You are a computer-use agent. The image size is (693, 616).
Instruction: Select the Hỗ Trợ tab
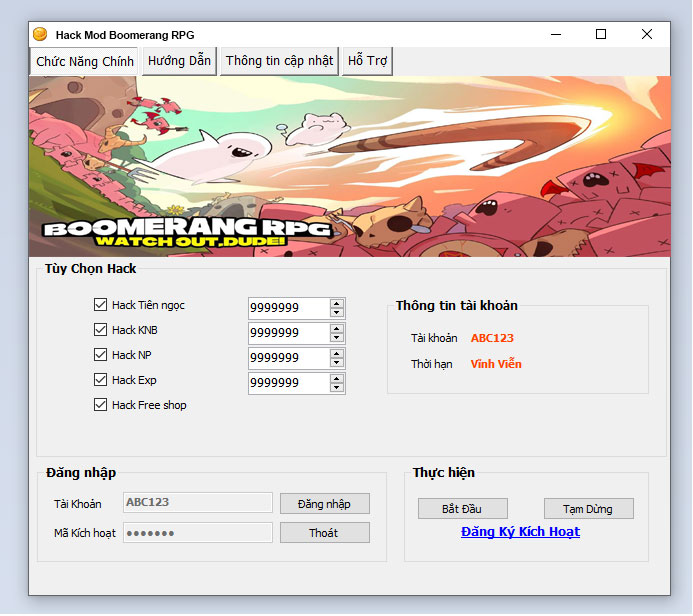click(x=367, y=61)
